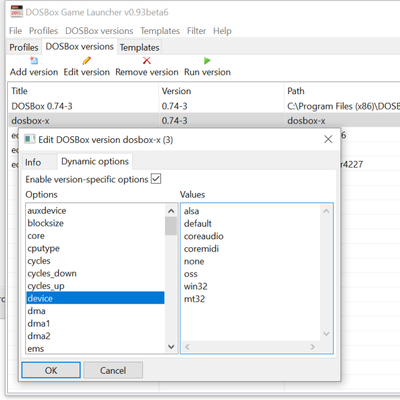400x400 pixels.
Task: Select cycles option
Action: [x=95, y=261]
